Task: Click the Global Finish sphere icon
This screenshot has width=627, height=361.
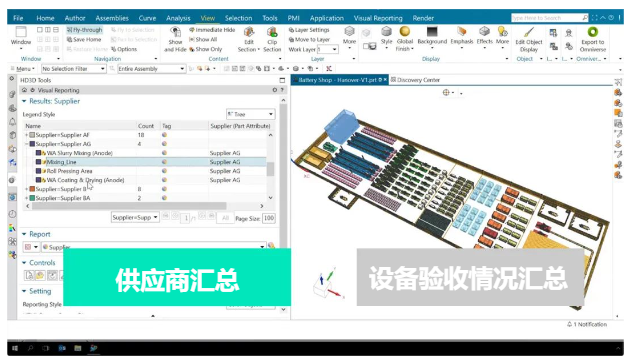Action: tap(405, 32)
